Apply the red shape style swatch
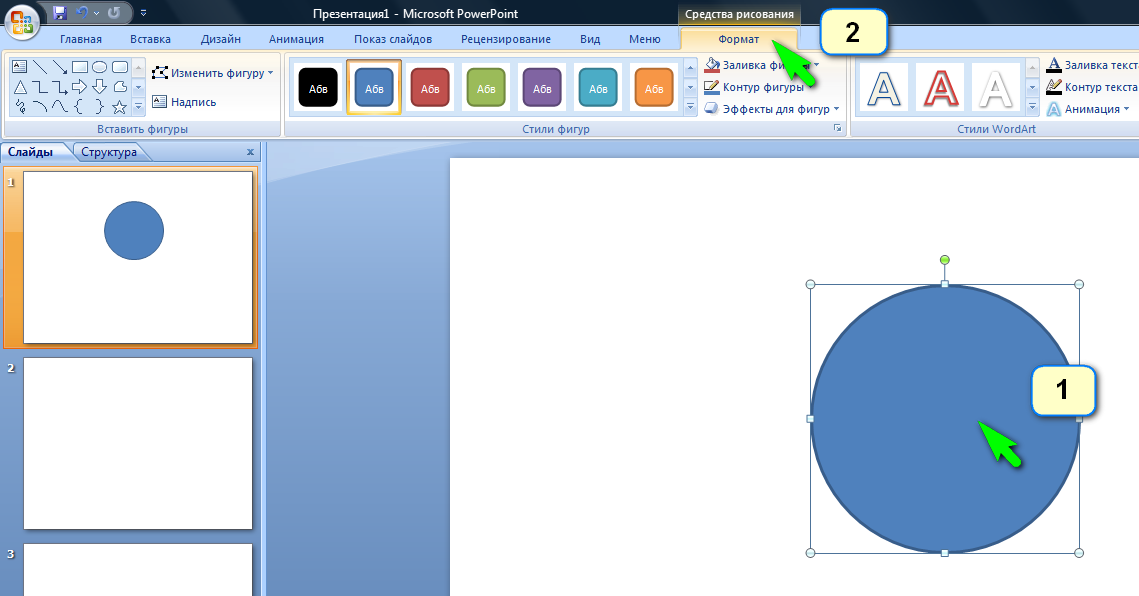The height and width of the screenshot is (596, 1139). (430, 88)
